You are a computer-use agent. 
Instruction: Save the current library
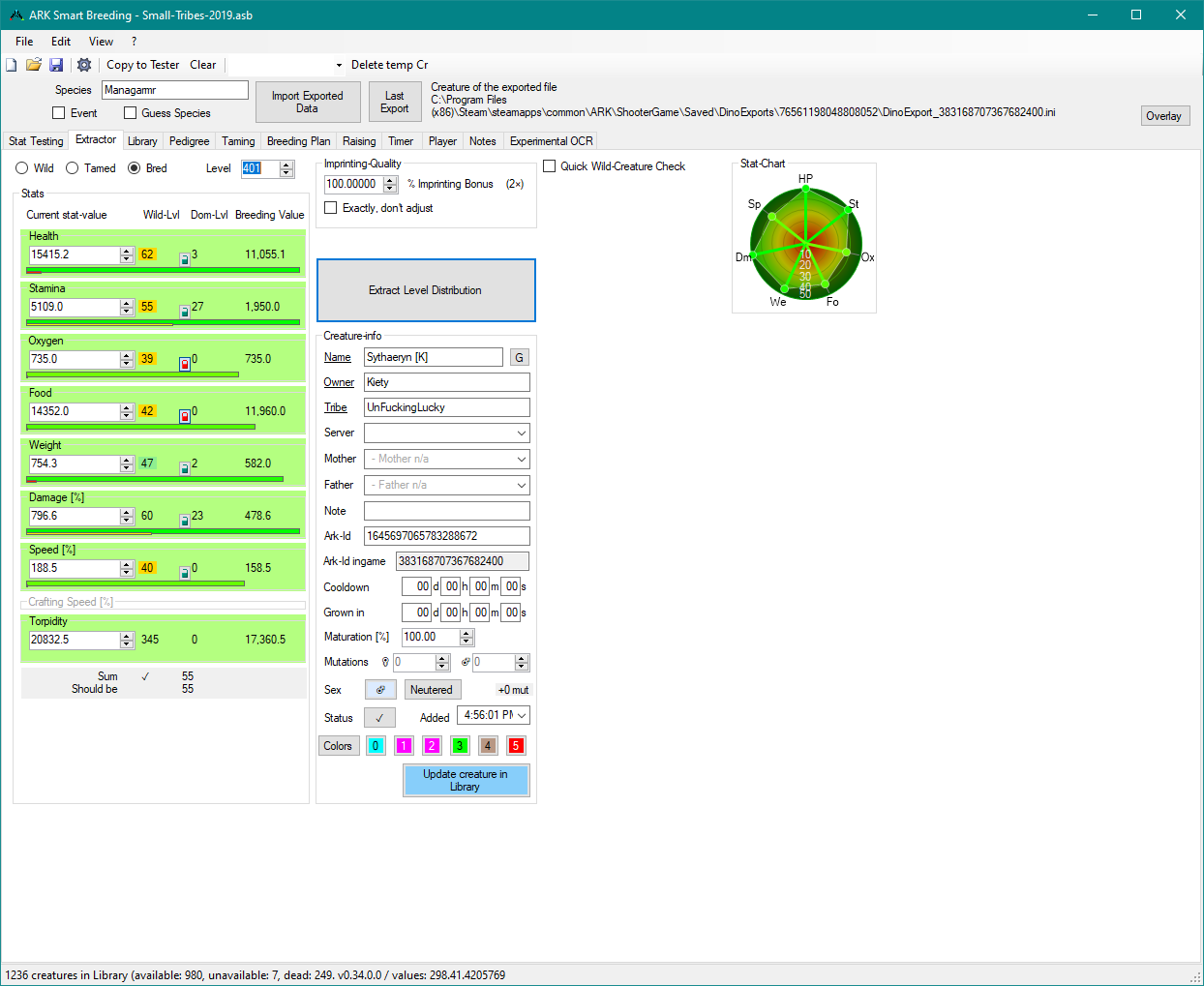pos(56,64)
